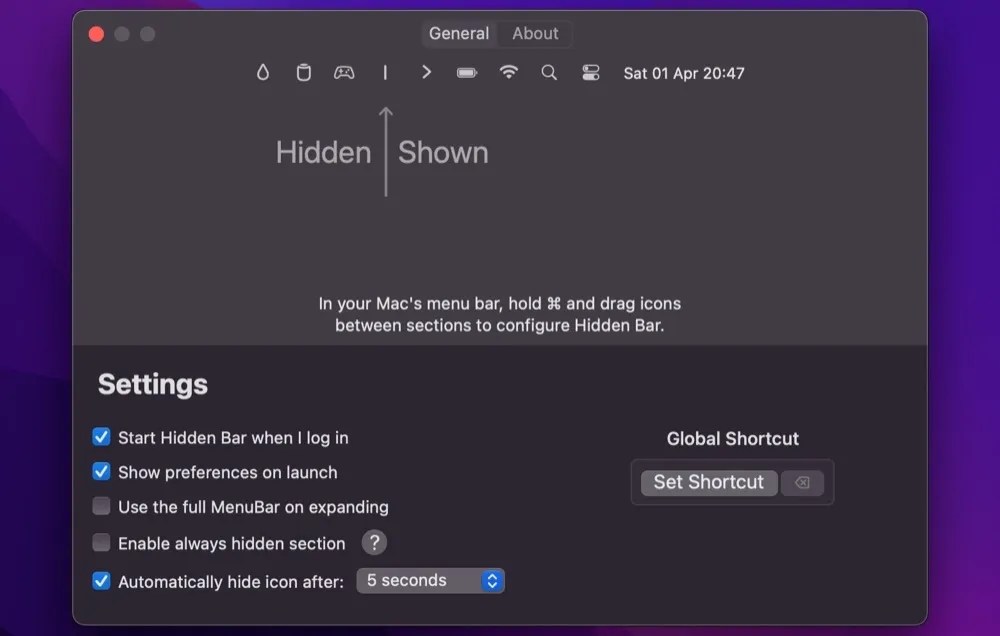Click the chevron arrow icon in preview bar

tap(426, 73)
